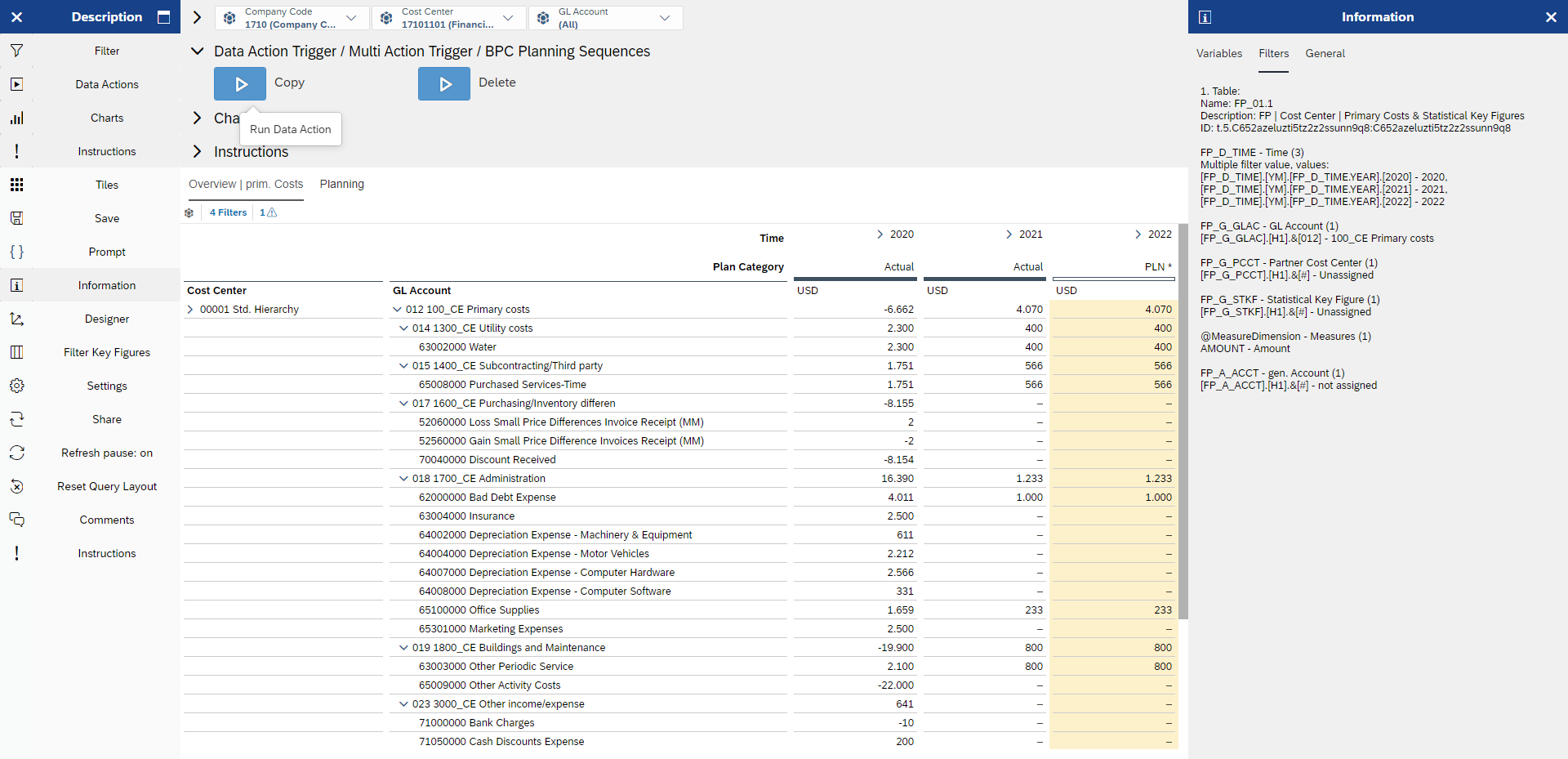This screenshot has width=1568, height=759.
Task: Run the Copy data action play button
Action: 239,83
